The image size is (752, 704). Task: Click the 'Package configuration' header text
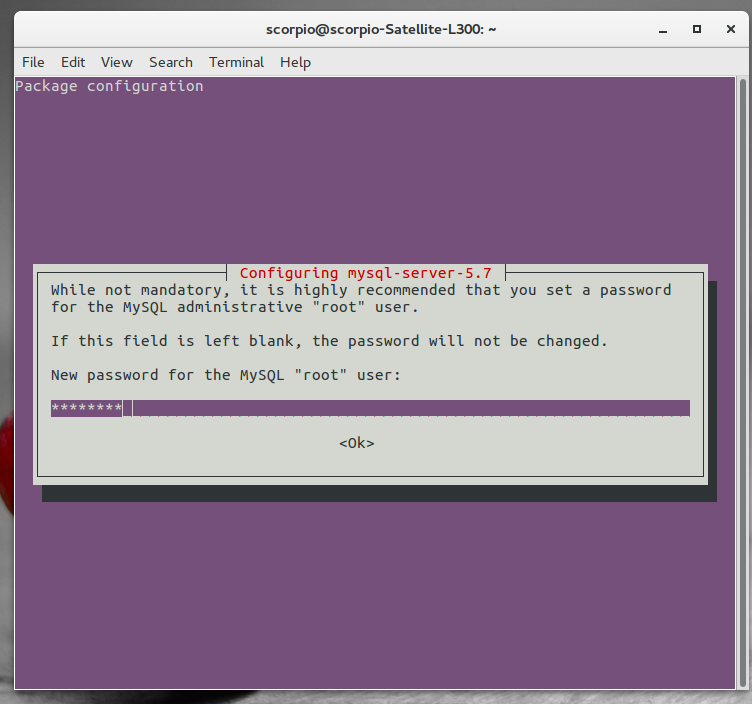(x=109, y=86)
